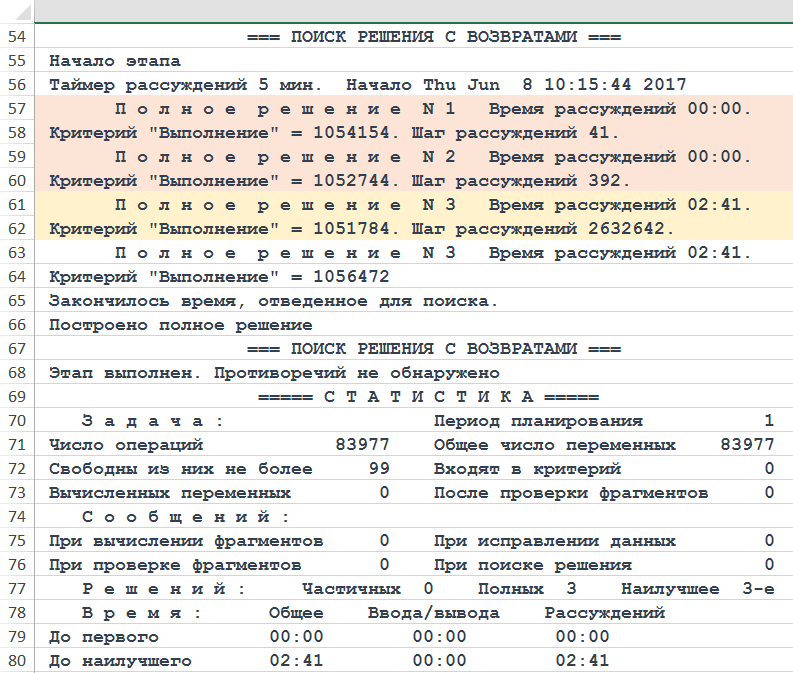The height and width of the screenshot is (673, 793).
Task: Click the "Свободны из них не более" label
Action: click(180, 469)
